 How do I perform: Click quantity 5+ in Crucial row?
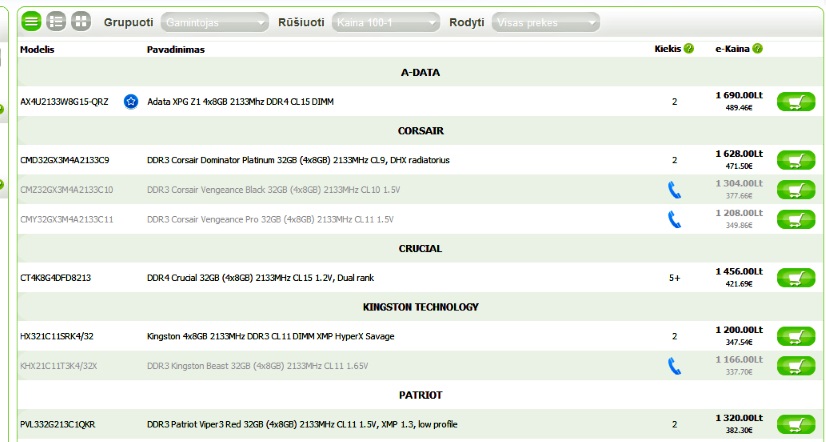point(674,278)
